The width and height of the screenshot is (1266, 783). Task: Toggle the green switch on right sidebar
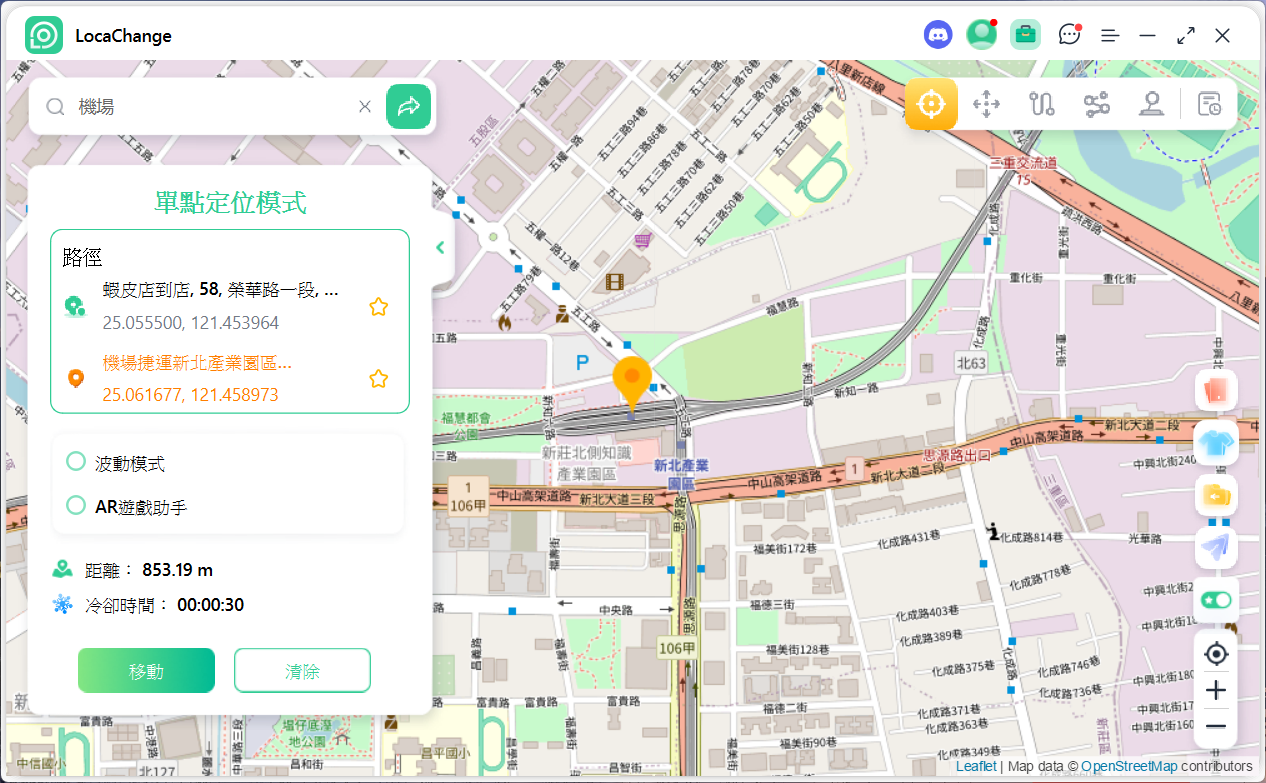[1216, 600]
